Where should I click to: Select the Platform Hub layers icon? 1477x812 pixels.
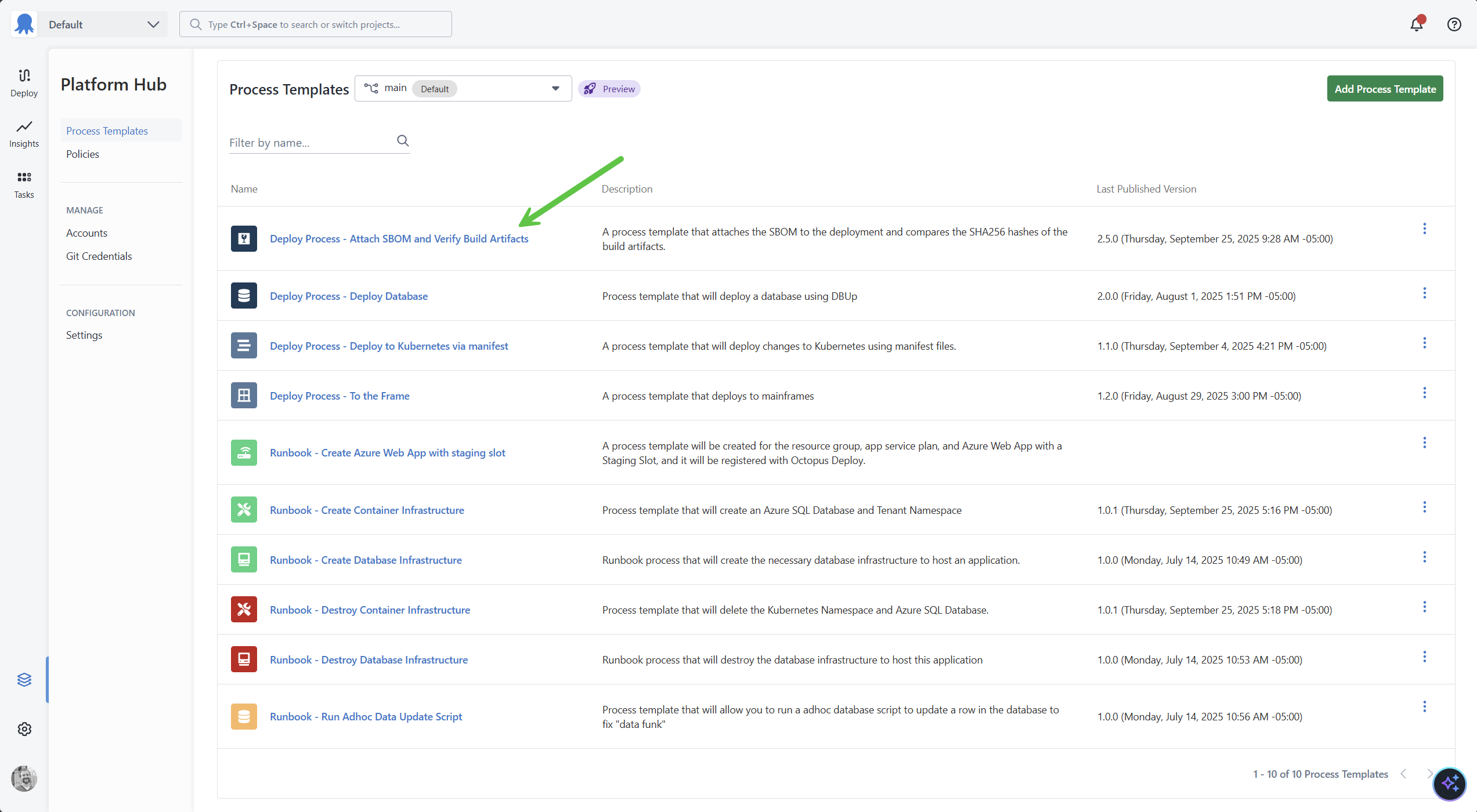coord(24,679)
